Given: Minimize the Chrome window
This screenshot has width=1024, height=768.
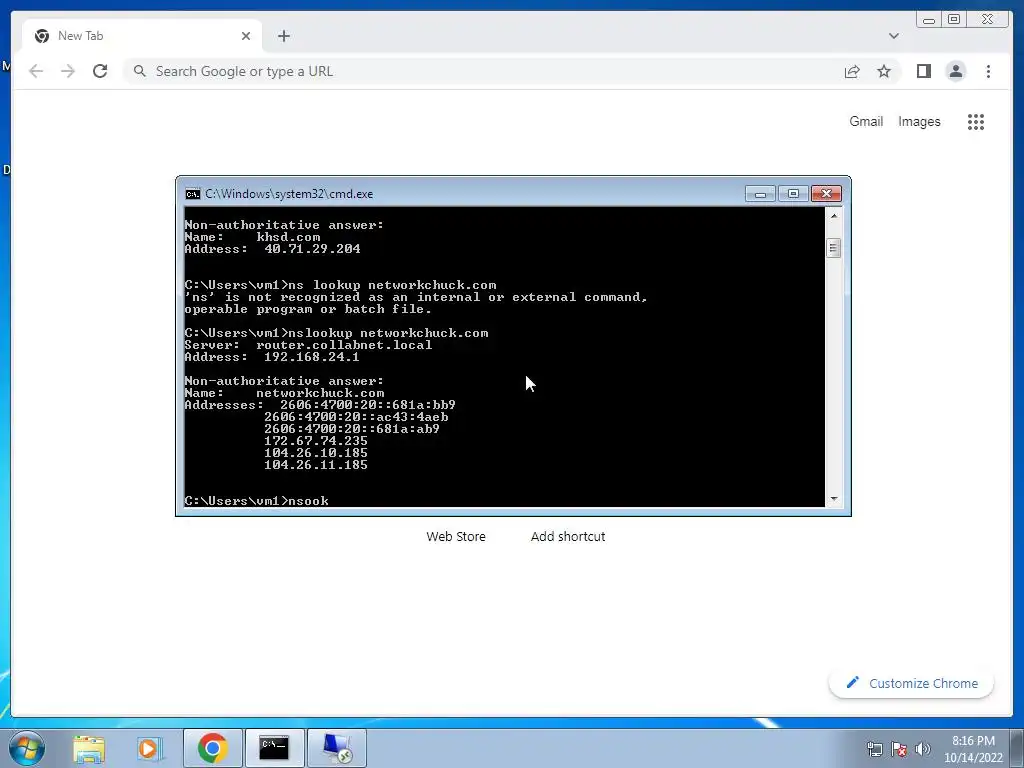Looking at the screenshot, I should click(x=929, y=20).
